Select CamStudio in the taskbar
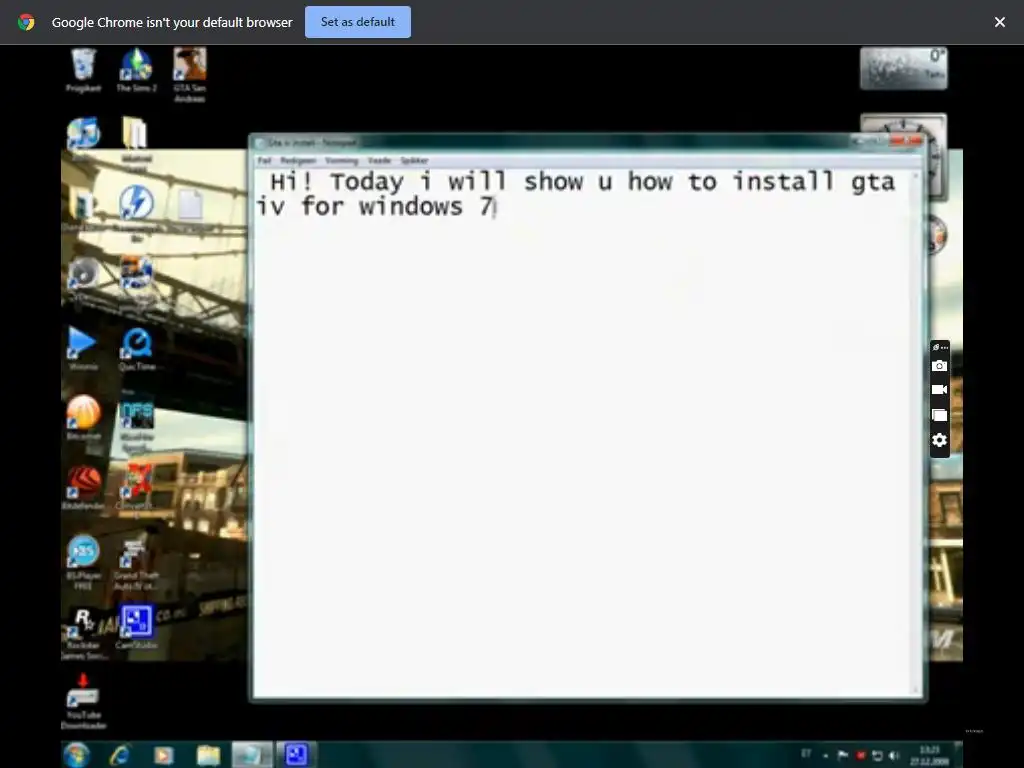1024x768 pixels. tap(296, 755)
